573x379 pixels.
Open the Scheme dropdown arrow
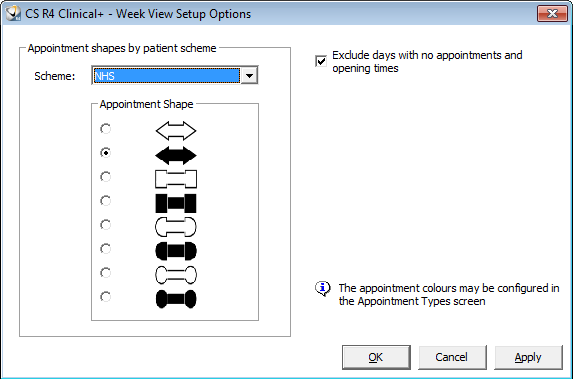point(249,76)
